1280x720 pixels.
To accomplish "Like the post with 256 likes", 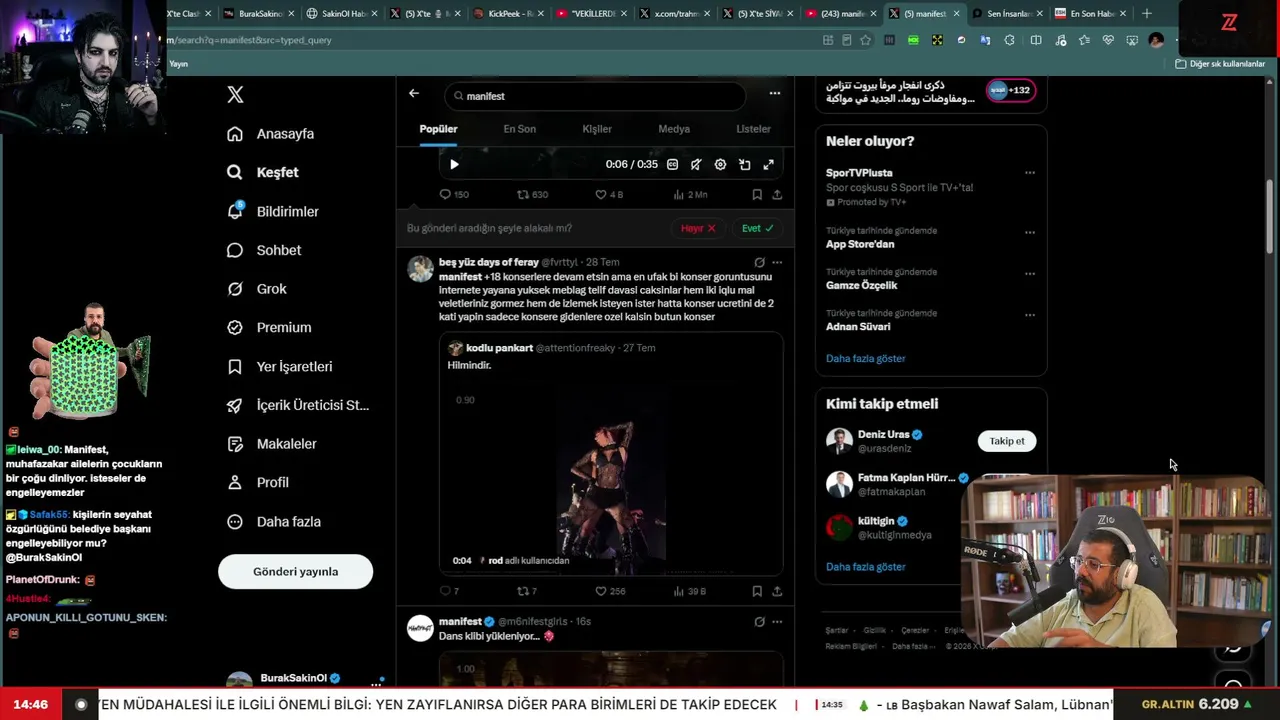I will (x=610, y=591).
